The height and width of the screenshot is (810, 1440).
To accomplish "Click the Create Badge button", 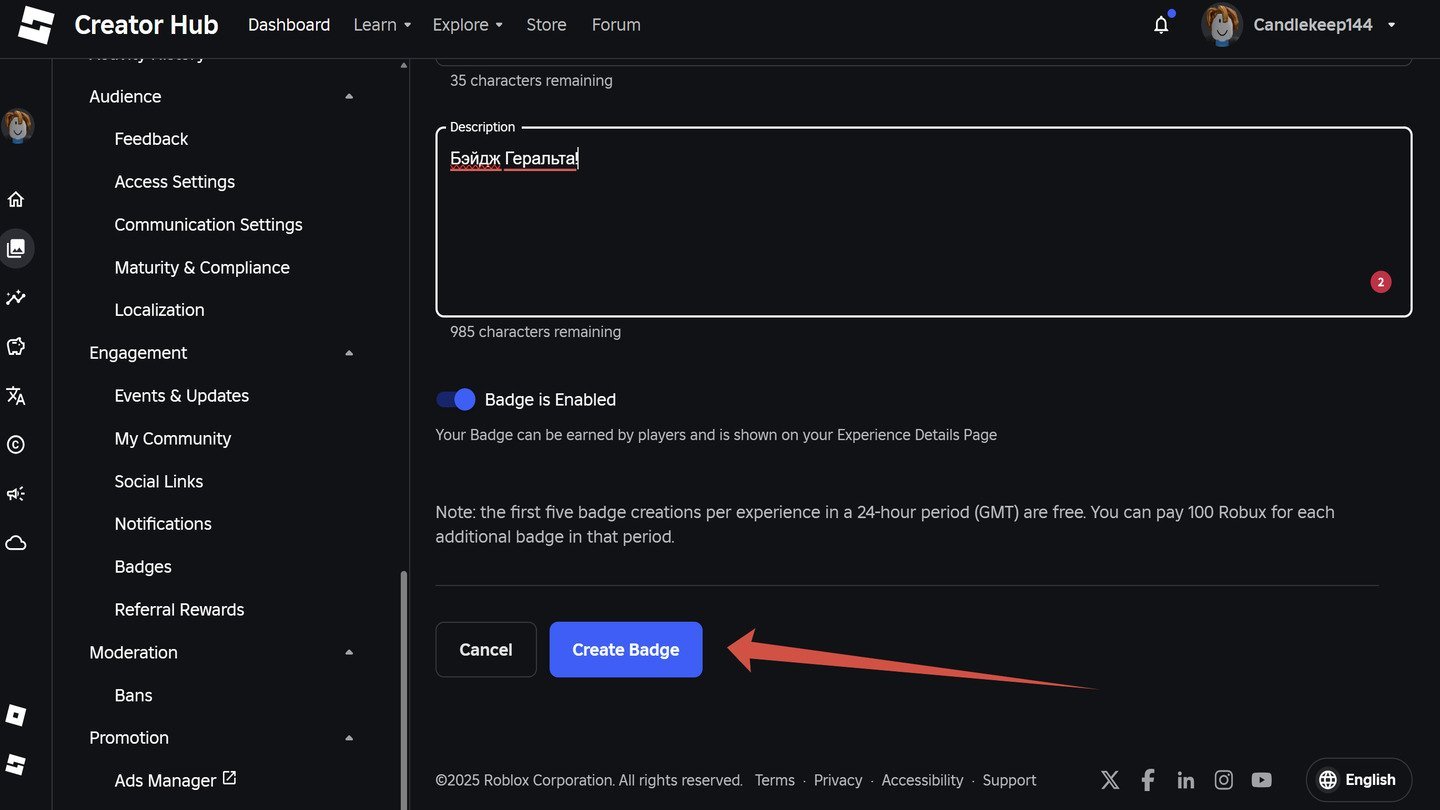I will (626, 650).
